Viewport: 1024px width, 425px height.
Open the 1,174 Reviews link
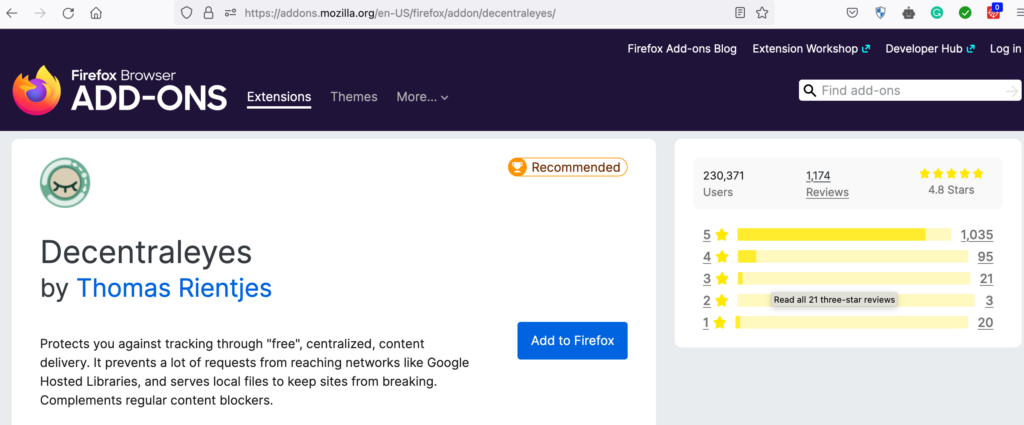click(x=827, y=183)
